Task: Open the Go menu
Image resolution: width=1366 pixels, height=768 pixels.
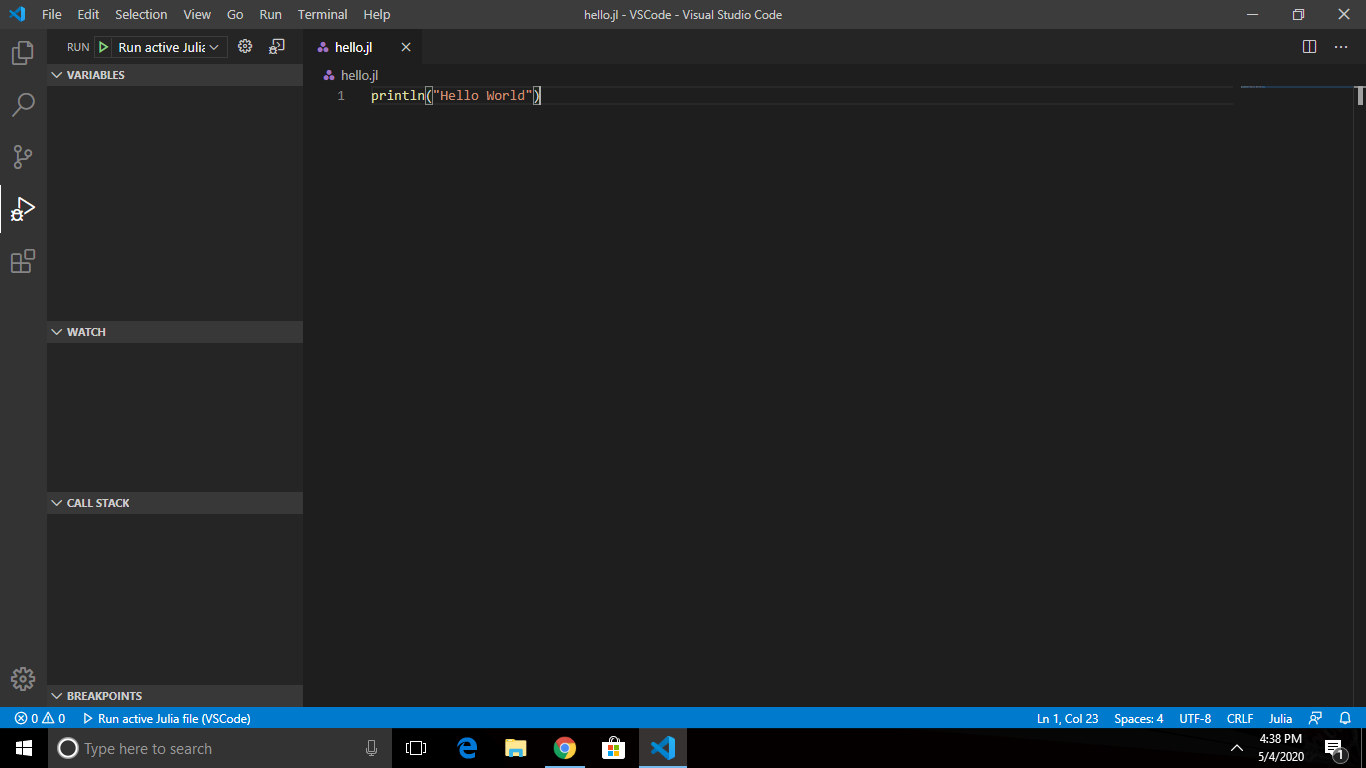Action: [x=235, y=15]
